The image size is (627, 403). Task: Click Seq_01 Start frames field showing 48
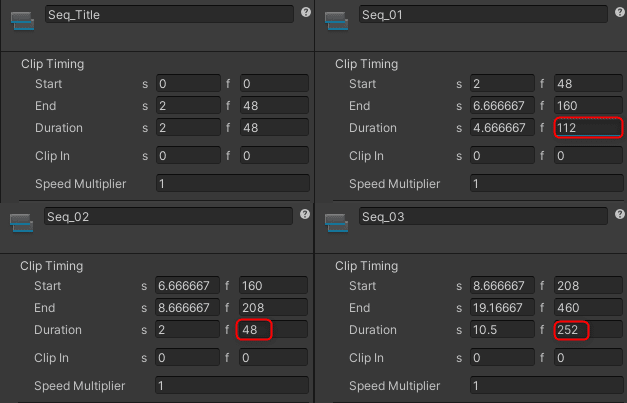click(x=588, y=84)
